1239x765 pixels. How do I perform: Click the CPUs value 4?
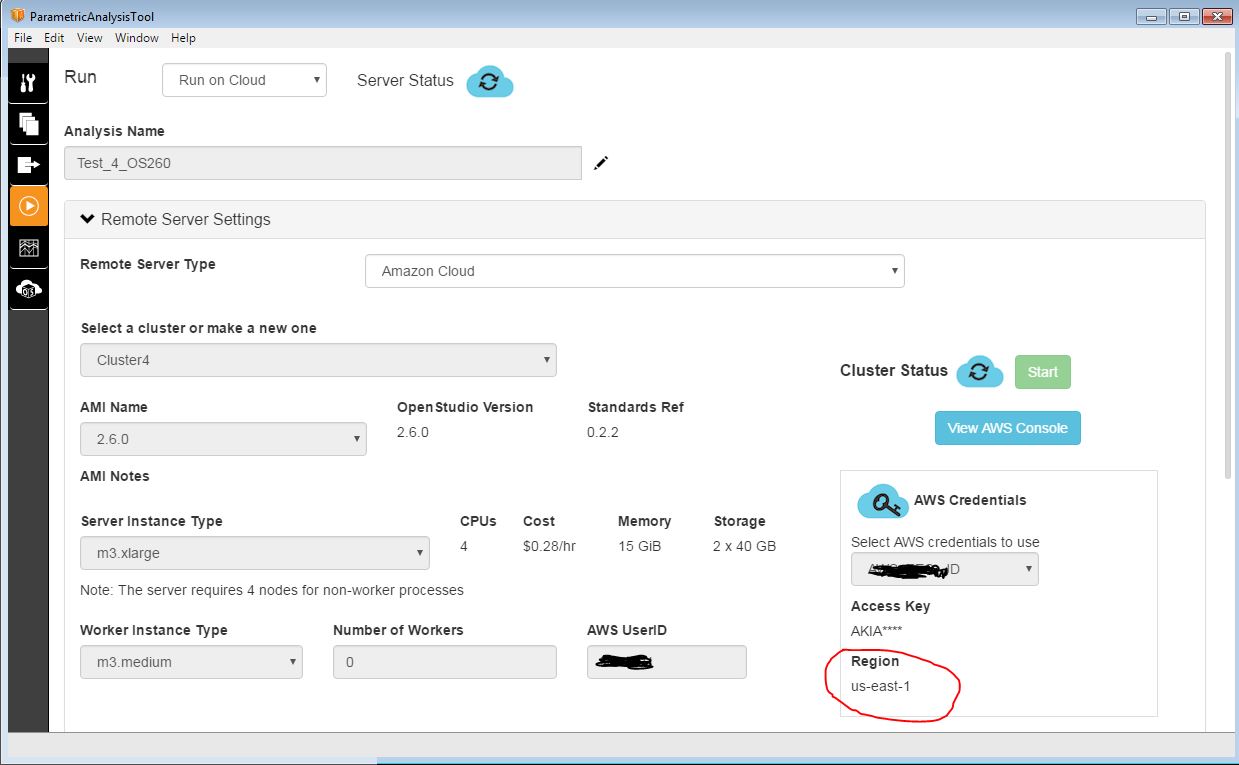click(x=464, y=546)
